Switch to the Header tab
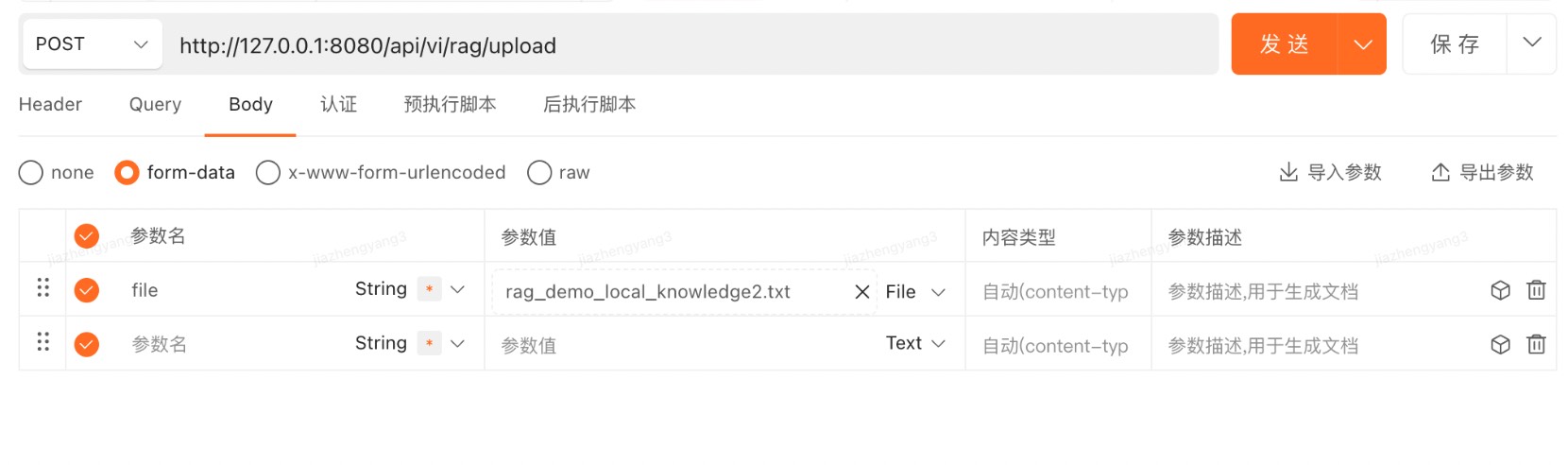The height and width of the screenshot is (465, 1568). click(50, 104)
